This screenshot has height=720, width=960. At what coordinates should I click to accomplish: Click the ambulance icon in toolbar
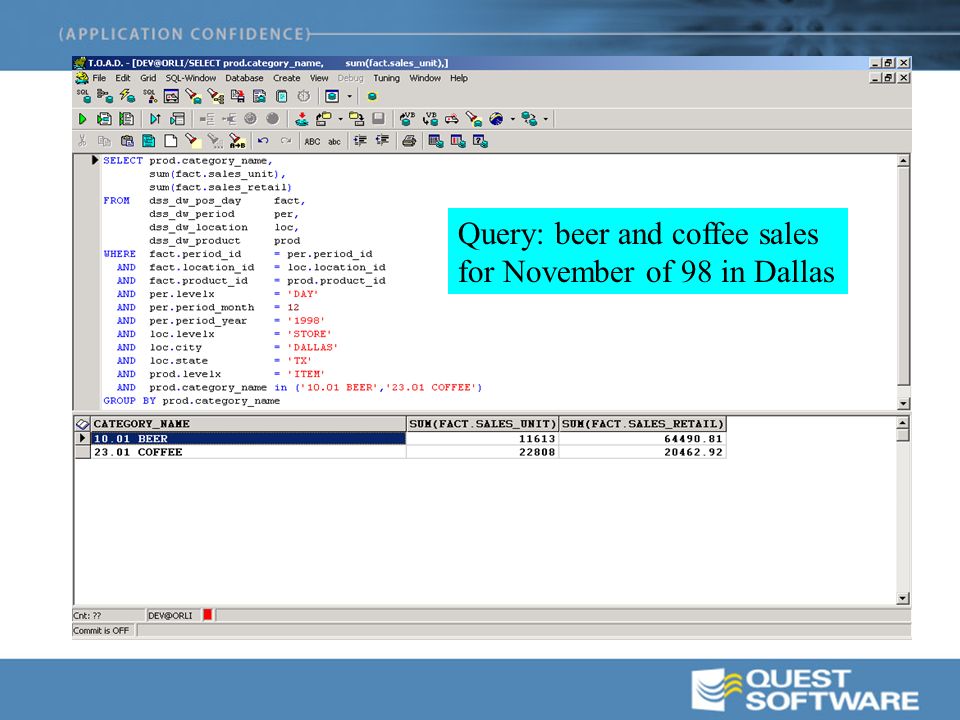[x=452, y=119]
